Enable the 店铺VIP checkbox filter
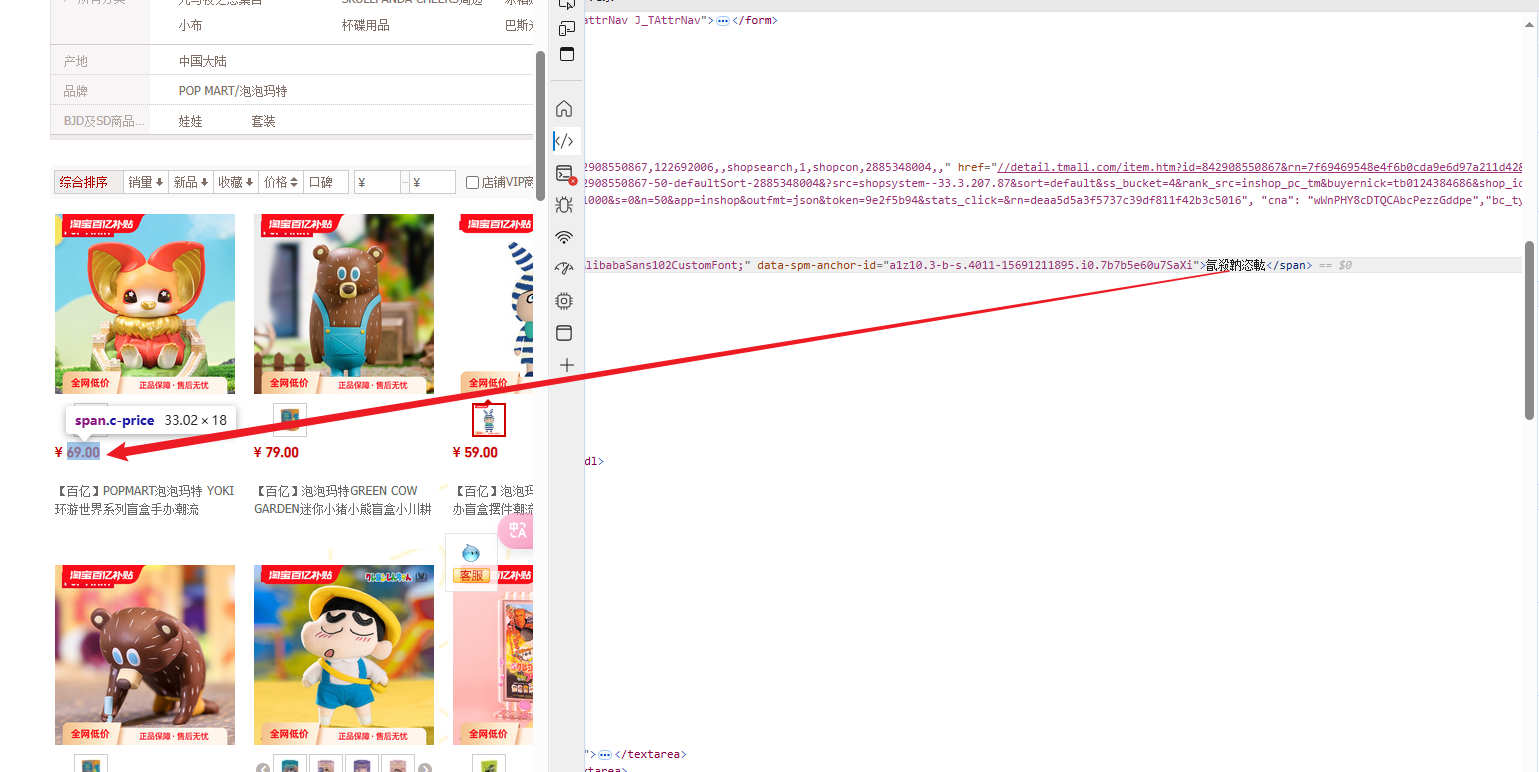This screenshot has width=1539, height=772. tap(473, 183)
